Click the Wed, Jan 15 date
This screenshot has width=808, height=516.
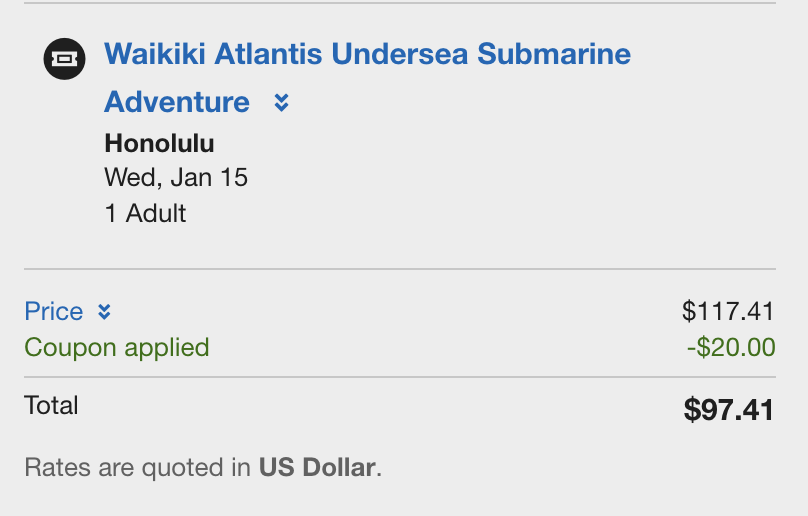coord(176,177)
